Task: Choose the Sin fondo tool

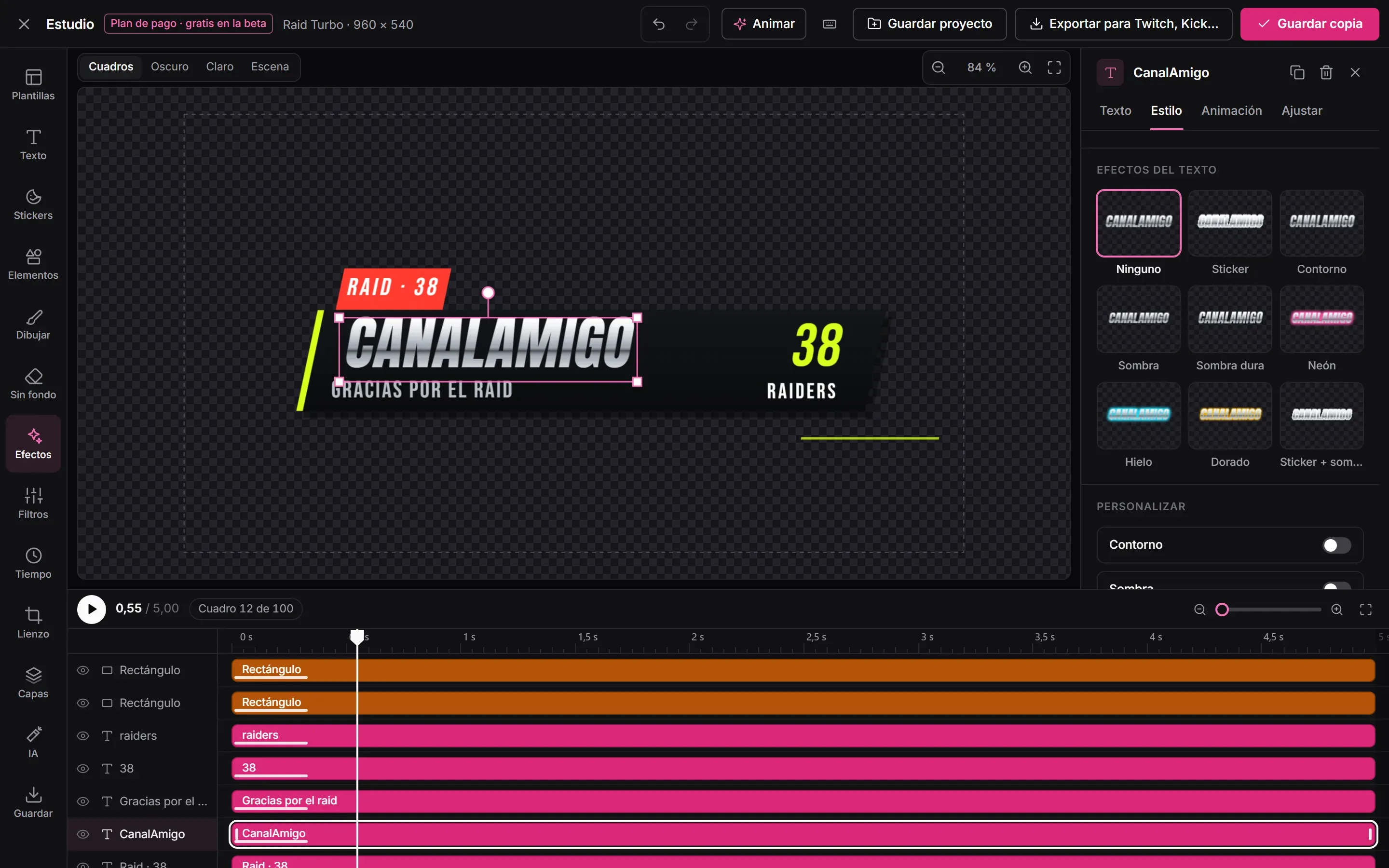Action: pos(33,383)
